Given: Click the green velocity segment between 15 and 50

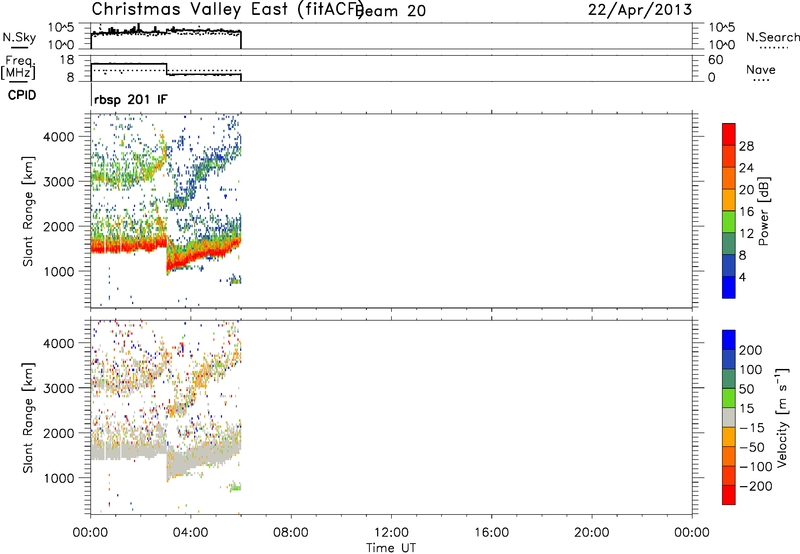Looking at the screenshot, I should [x=729, y=398].
